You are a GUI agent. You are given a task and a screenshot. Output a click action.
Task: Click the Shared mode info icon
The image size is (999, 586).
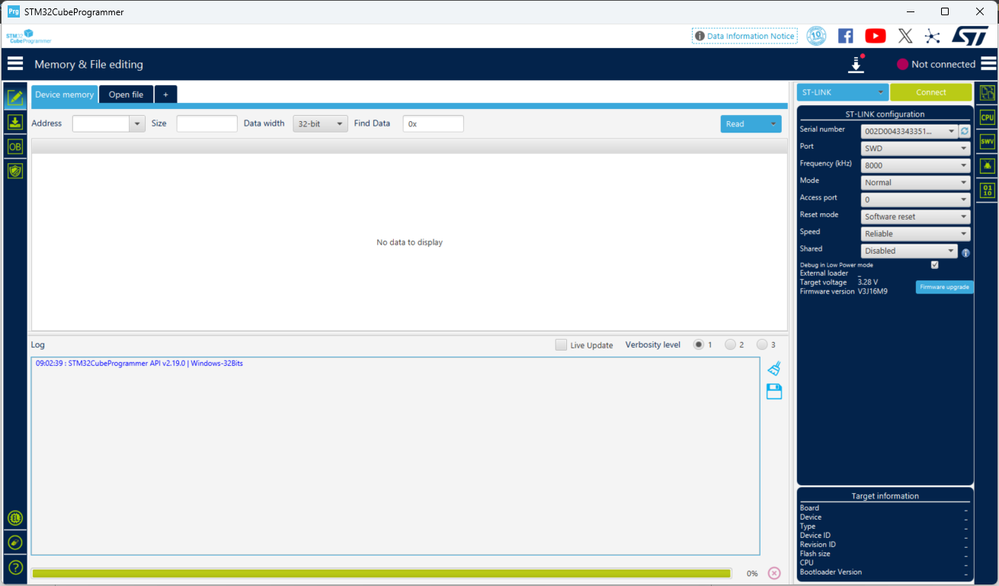[x=966, y=253]
